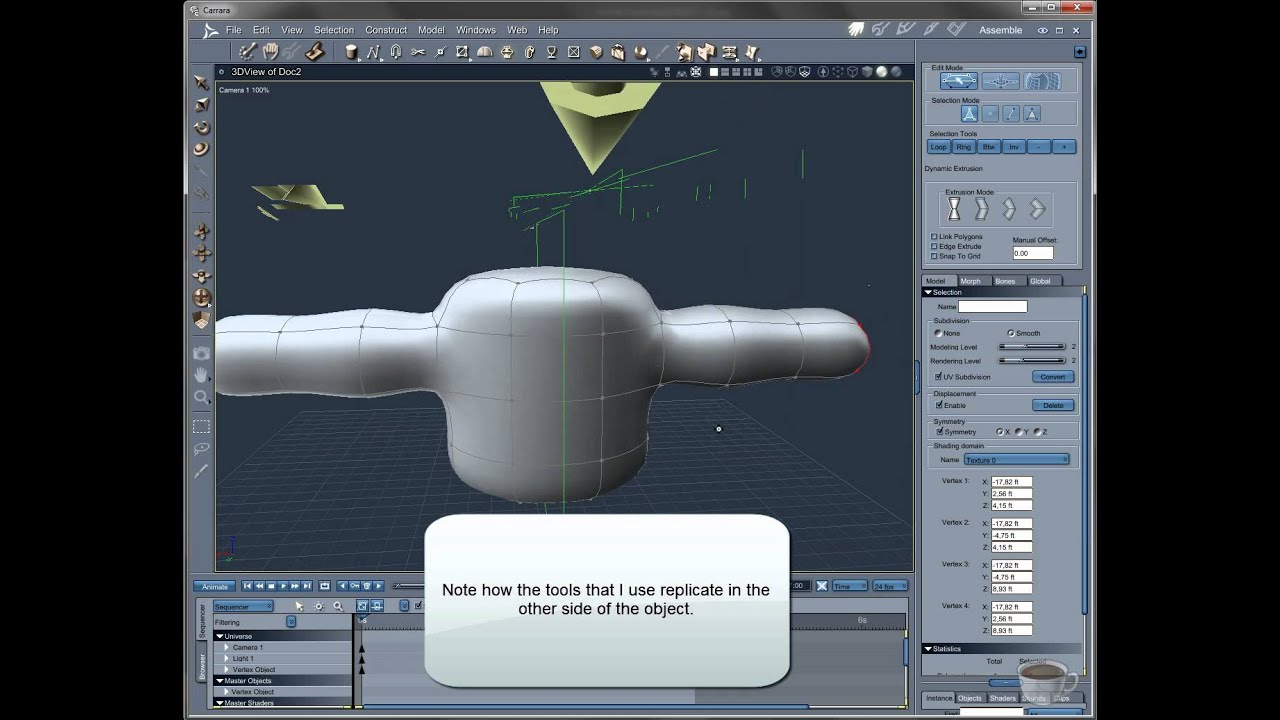Toggle UV Subdivision checkbox
This screenshot has width=1280, height=720.
point(938,377)
